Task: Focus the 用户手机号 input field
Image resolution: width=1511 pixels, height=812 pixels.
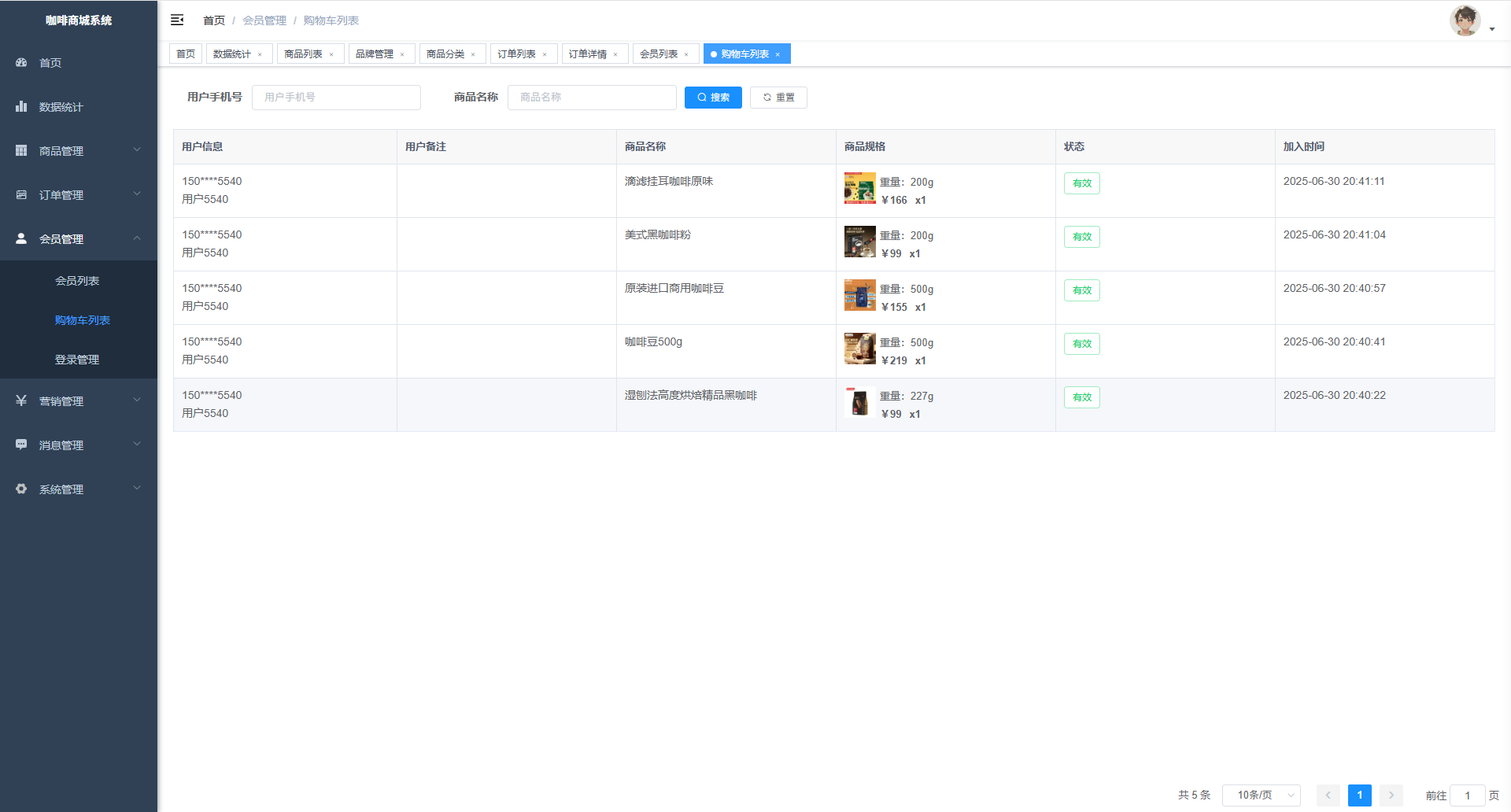Action: click(336, 98)
